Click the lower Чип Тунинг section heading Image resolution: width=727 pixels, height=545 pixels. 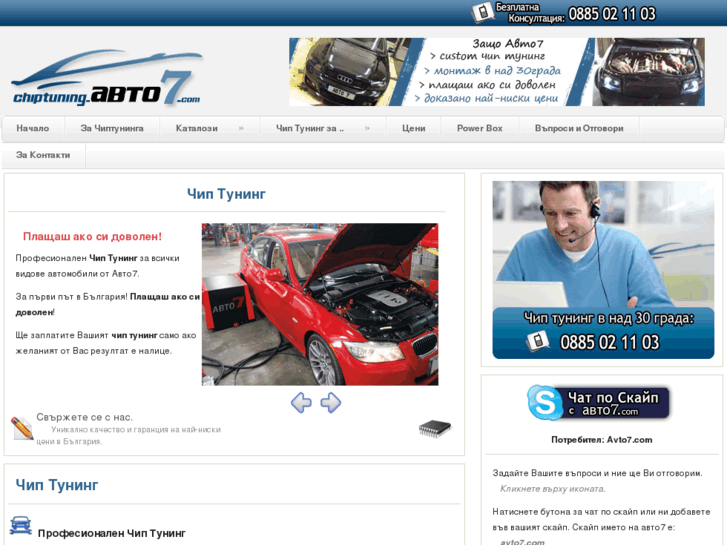57,485
